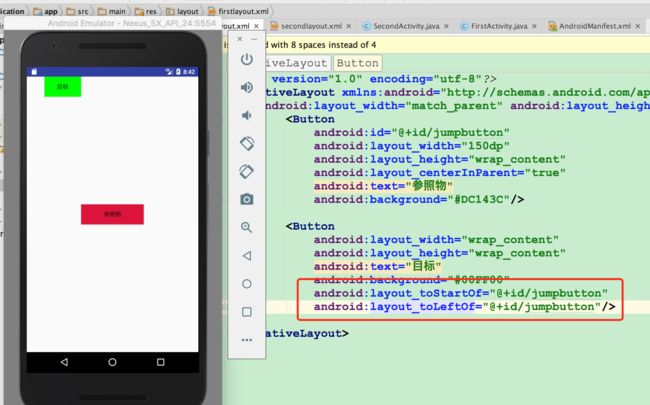
Task: Switch to secondlayout.xml tab
Action: point(311,26)
